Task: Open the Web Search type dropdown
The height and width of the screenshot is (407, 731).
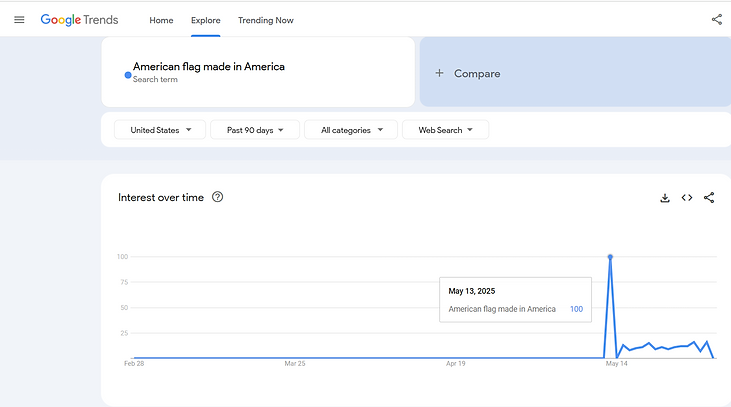Action: click(x=445, y=130)
